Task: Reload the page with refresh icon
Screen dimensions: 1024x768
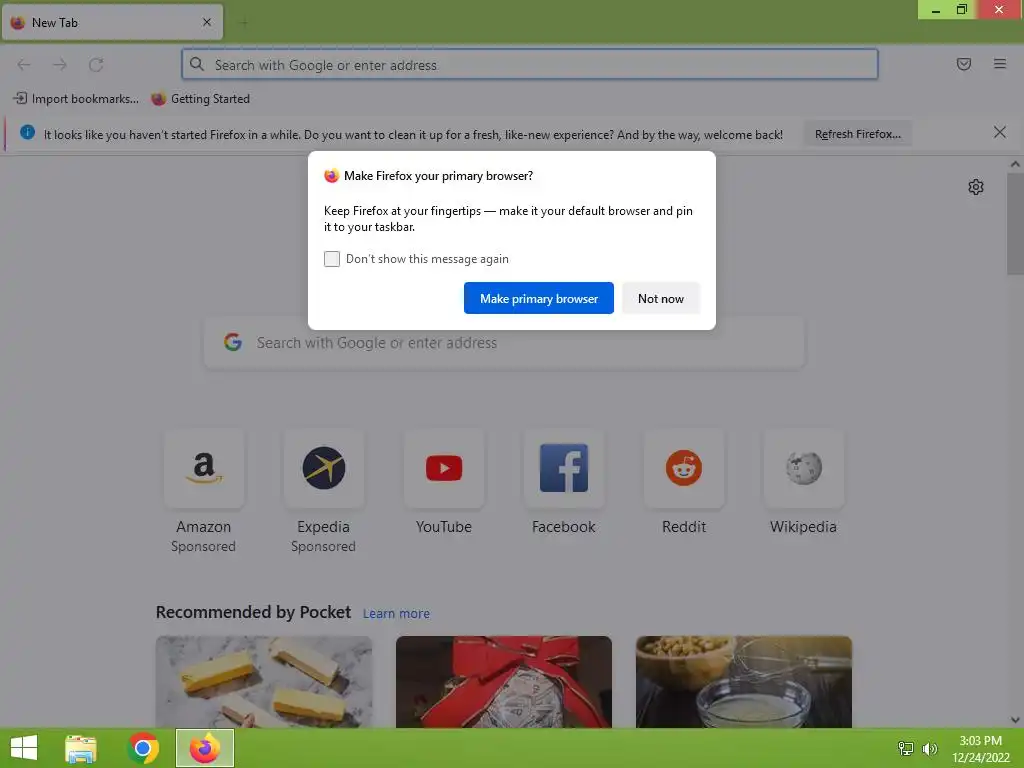Action: (x=96, y=65)
